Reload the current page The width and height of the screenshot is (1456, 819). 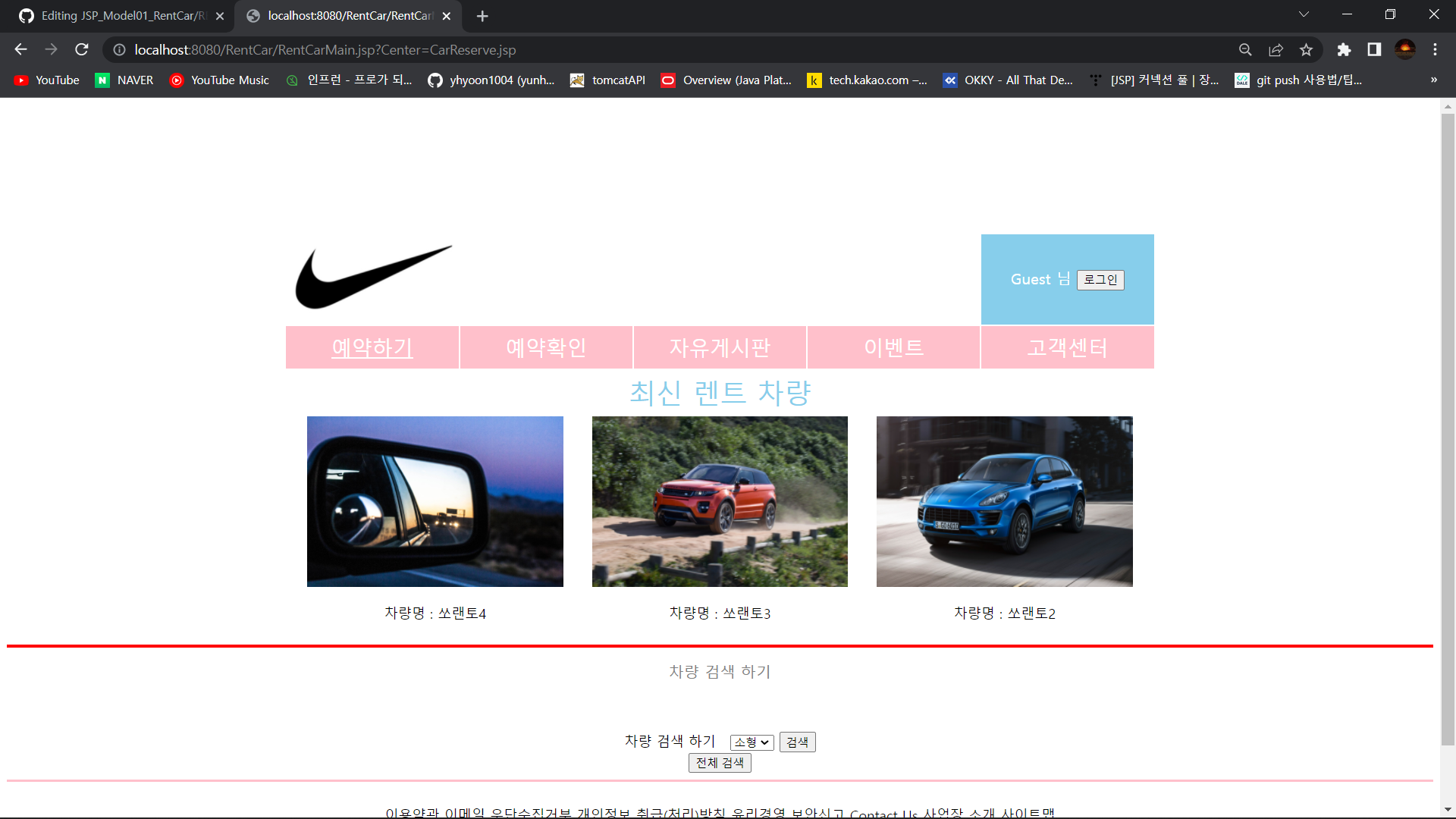81,49
